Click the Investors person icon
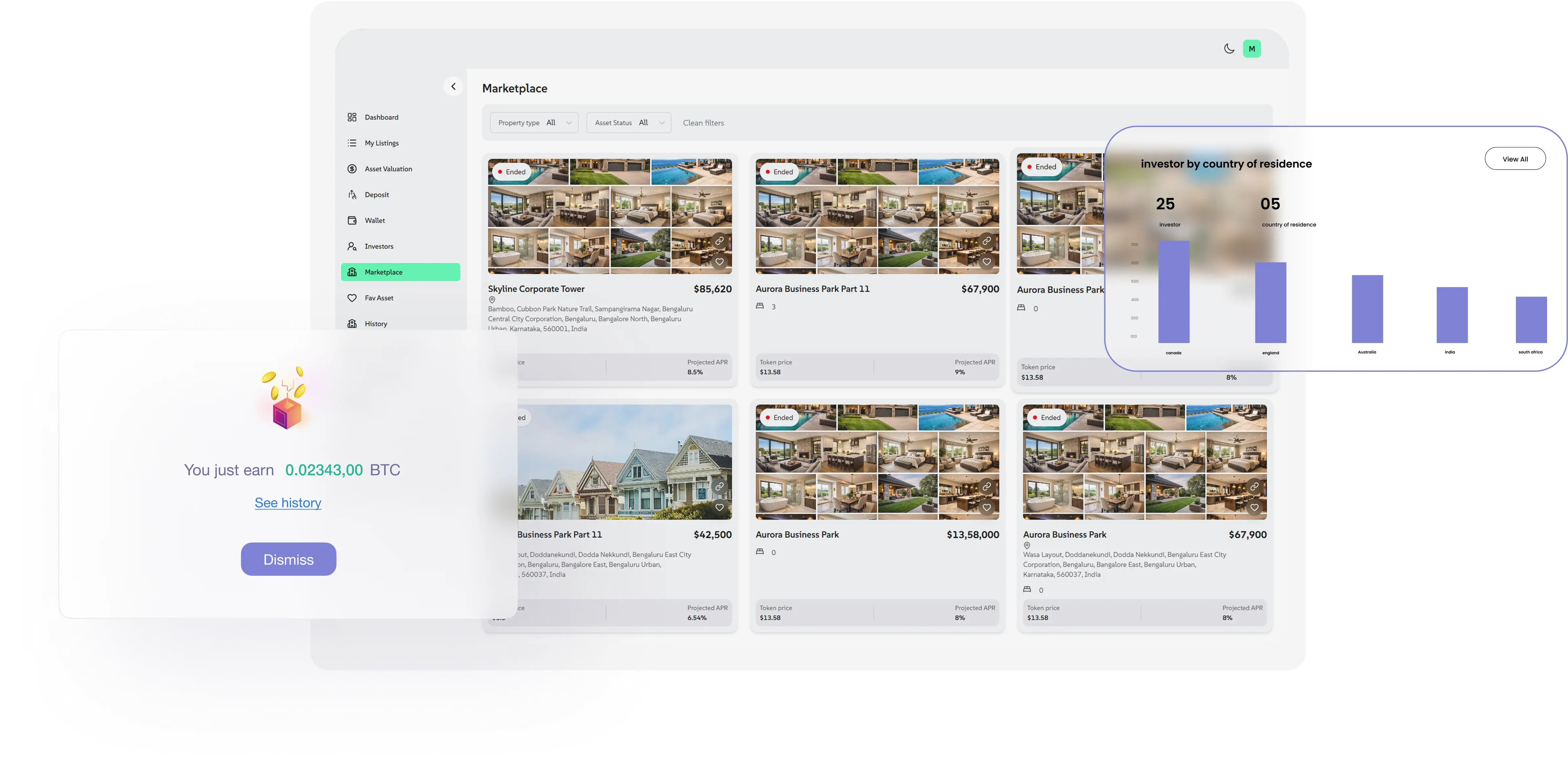 pos(352,246)
